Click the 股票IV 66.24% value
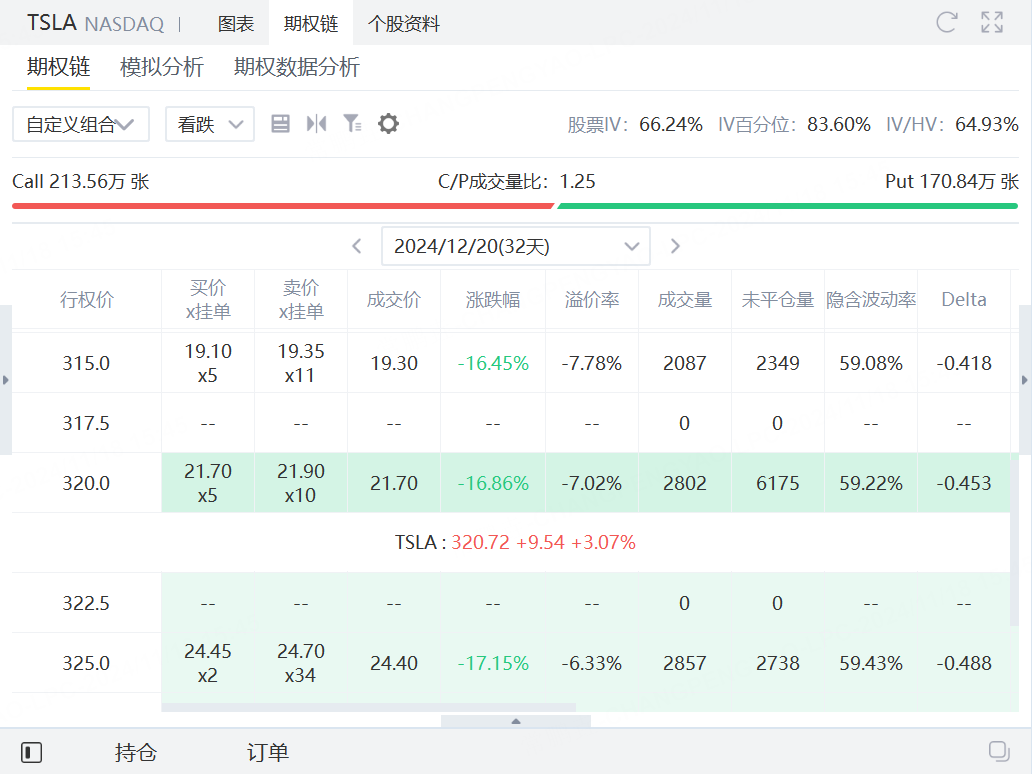Screen dimensions: 1032x774 pyautogui.click(x=671, y=124)
